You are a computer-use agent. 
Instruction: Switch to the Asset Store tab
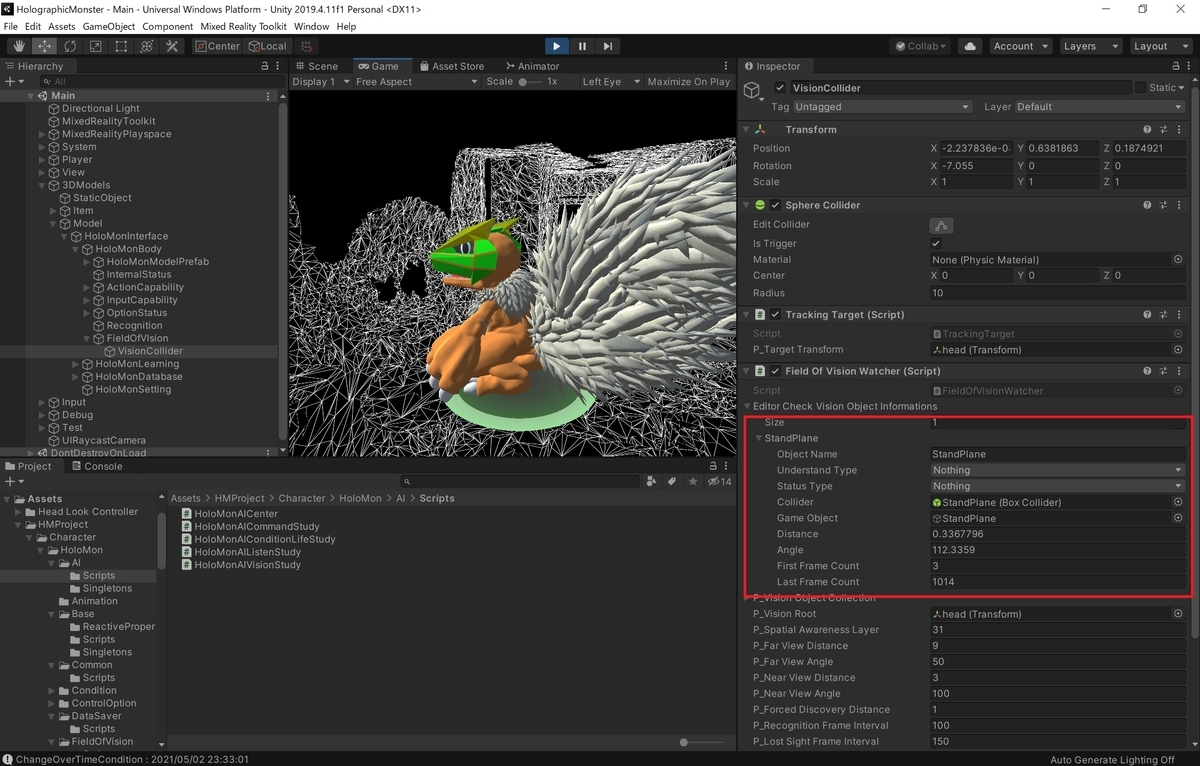pyautogui.click(x=451, y=66)
